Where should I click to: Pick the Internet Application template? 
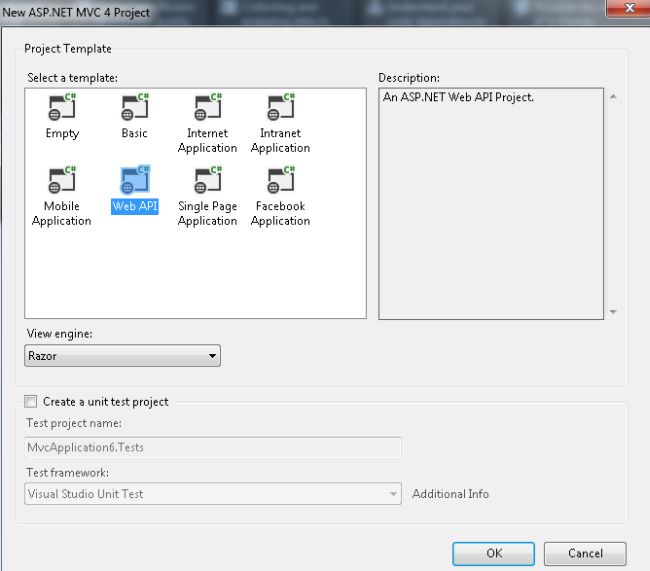tap(208, 124)
